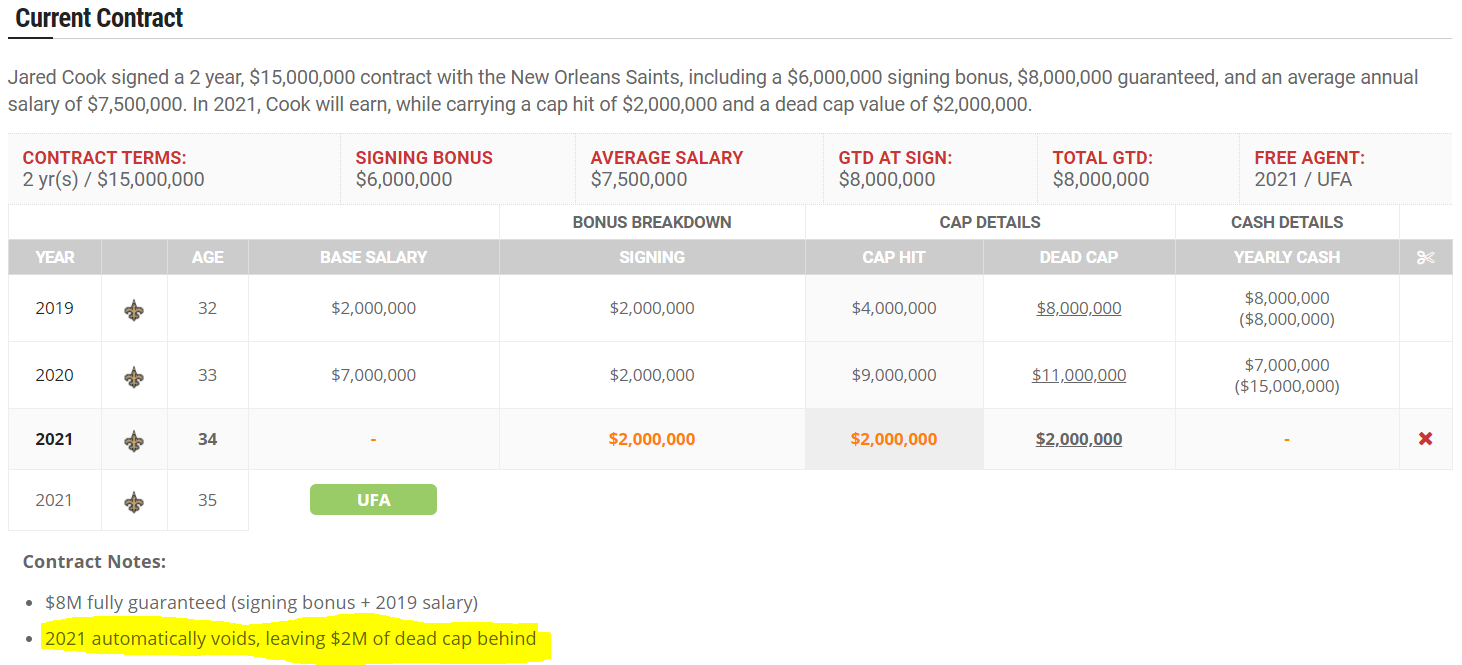
Task: Open the $2,000,000 dead cap link for 2021
Action: [1079, 439]
